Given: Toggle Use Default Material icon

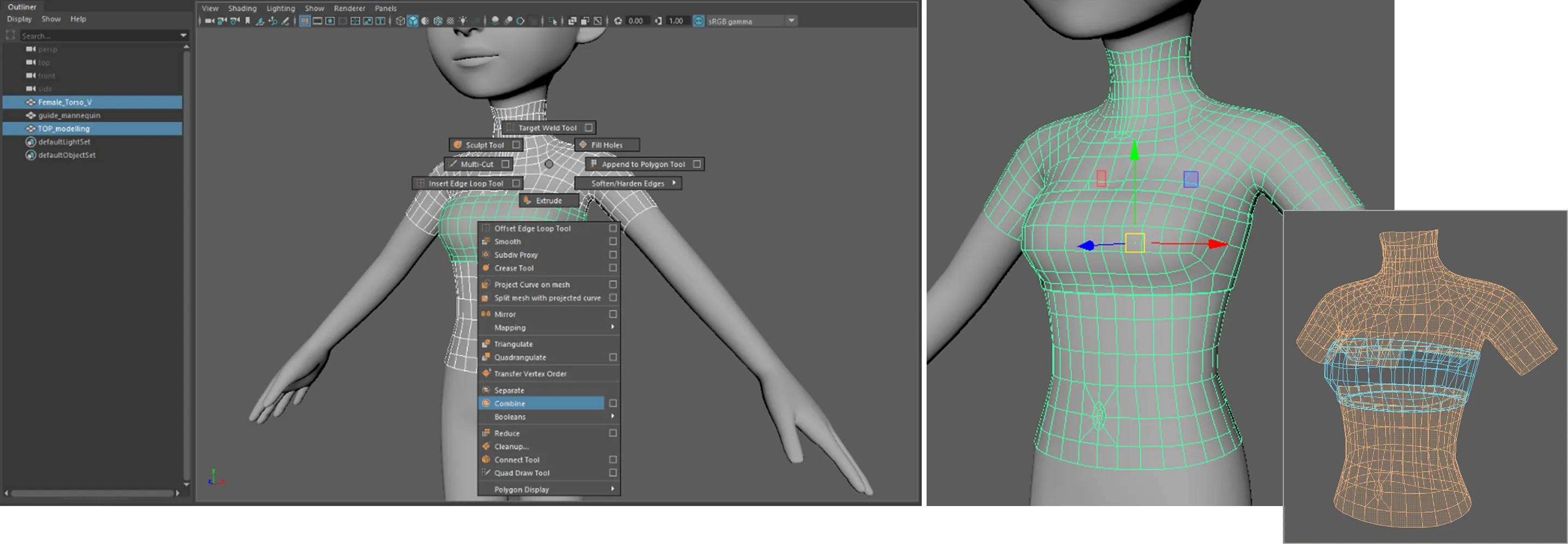Looking at the screenshot, I should coord(425,21).
